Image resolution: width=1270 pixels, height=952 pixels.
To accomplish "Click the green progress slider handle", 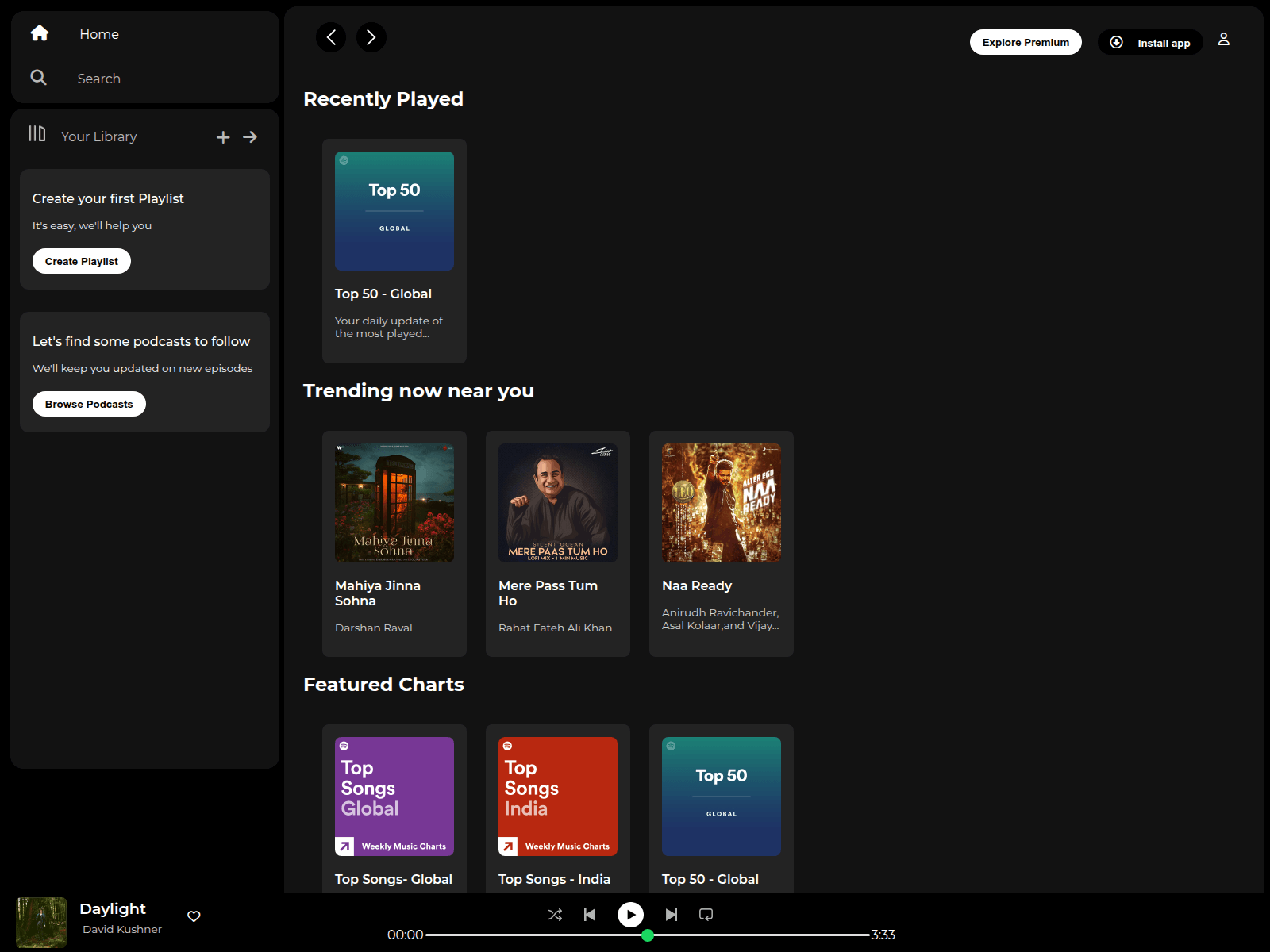I will tap(648, 935).
